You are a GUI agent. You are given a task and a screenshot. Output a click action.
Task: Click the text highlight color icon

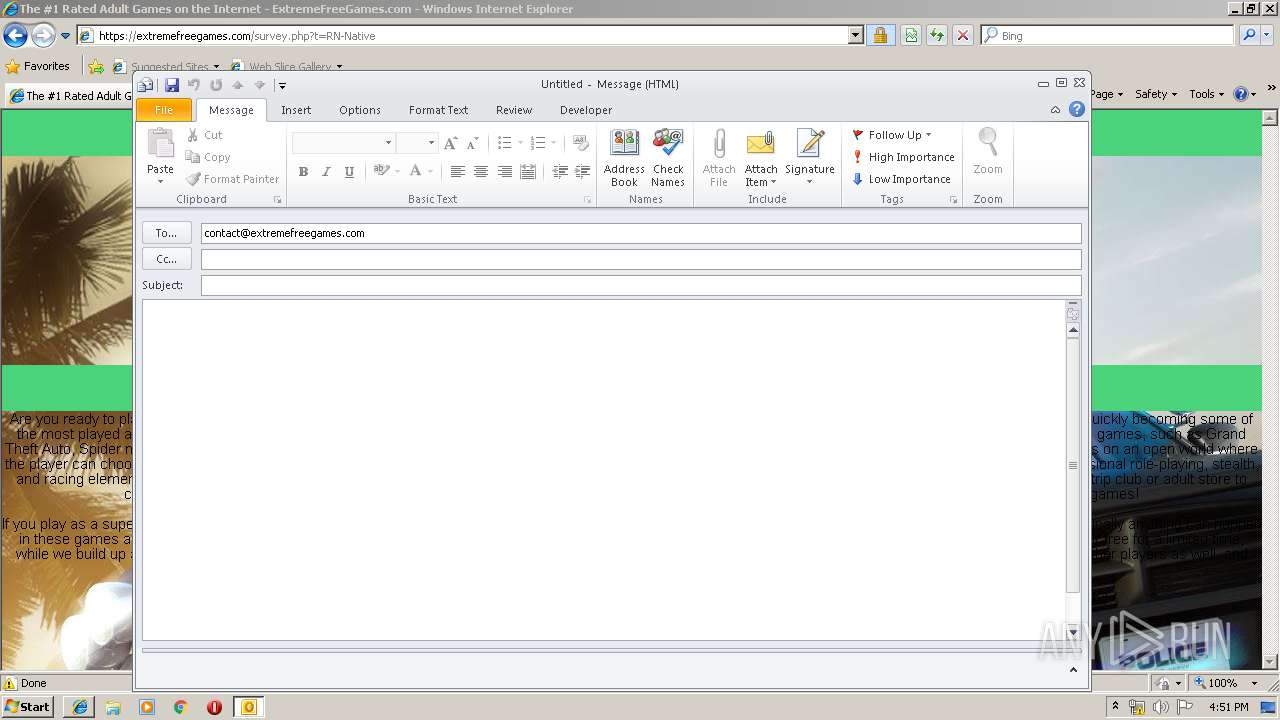tap(380, 171)
